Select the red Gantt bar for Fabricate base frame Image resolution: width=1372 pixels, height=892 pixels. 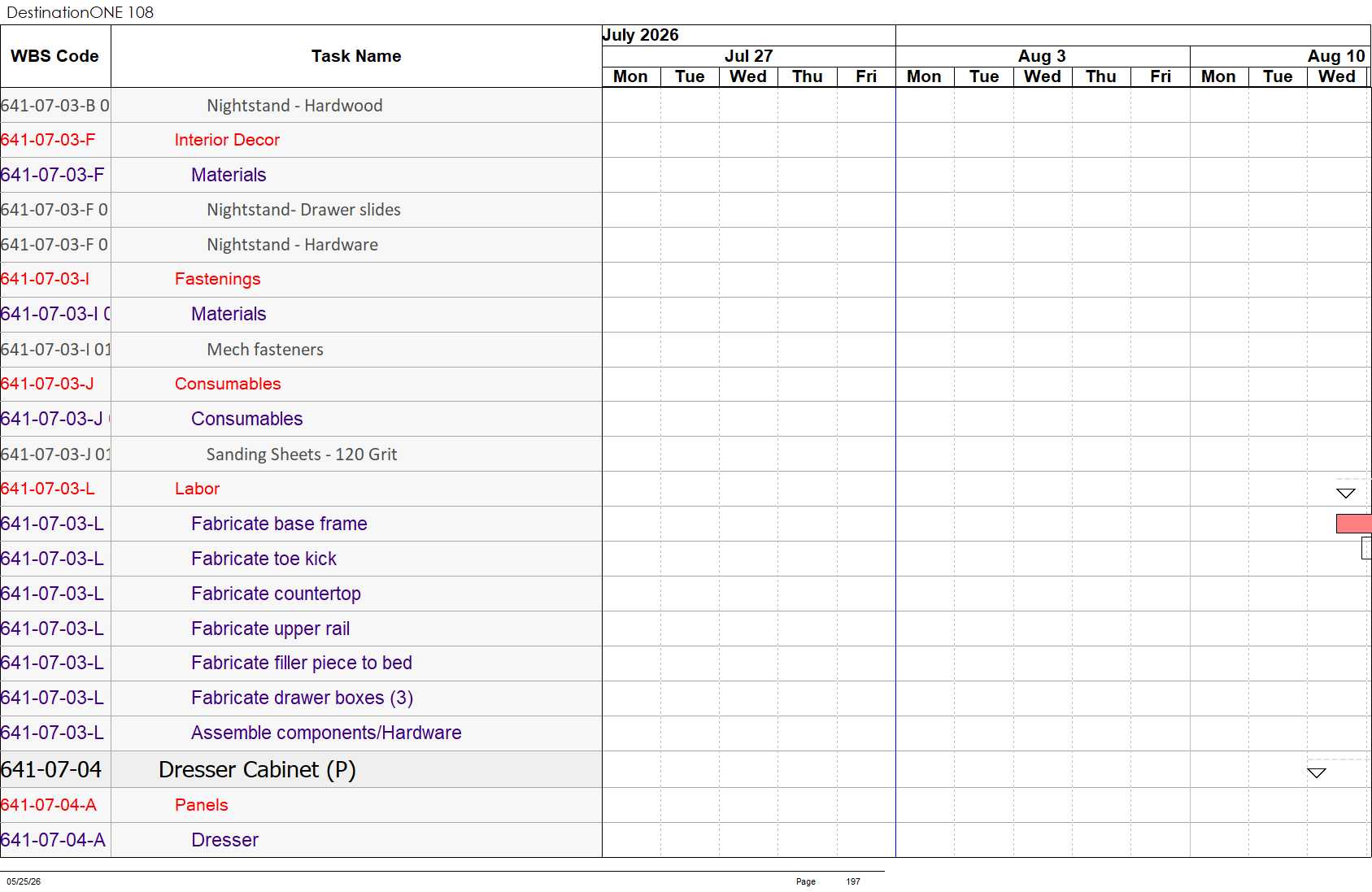click(1354, 524)
